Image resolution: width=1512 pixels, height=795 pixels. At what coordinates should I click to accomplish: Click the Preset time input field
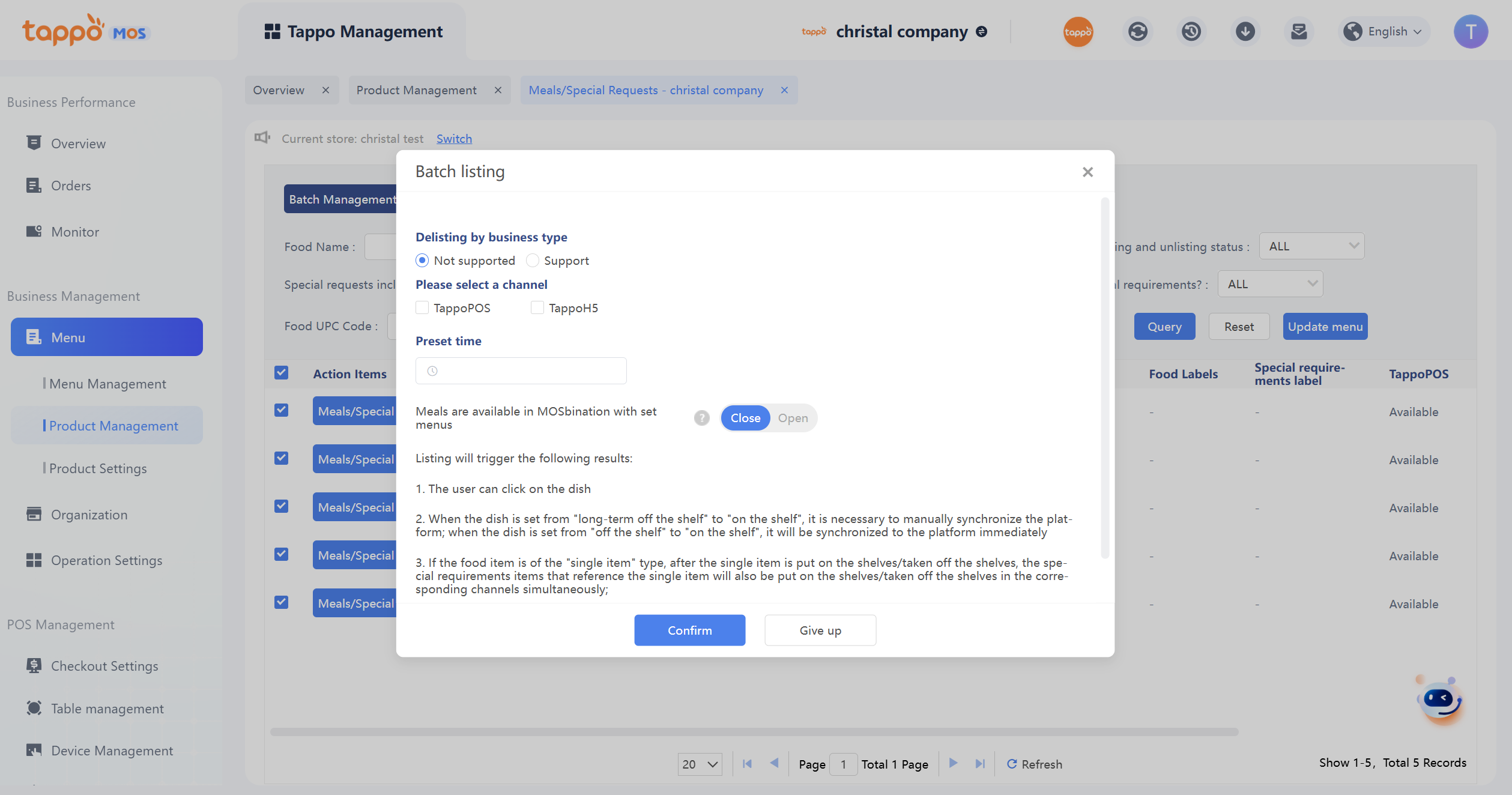[521, 371]
